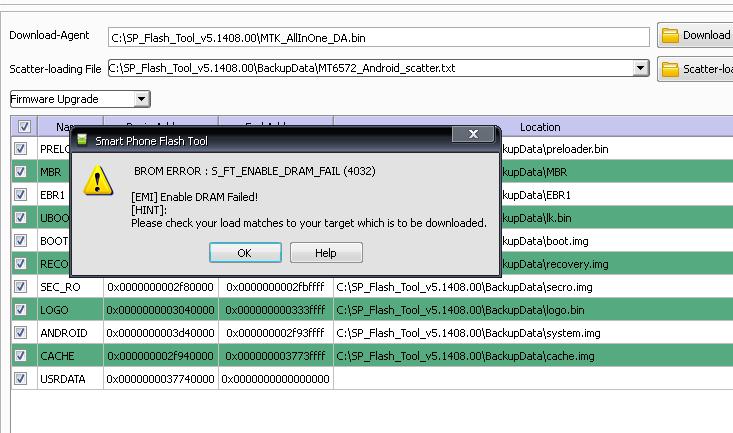This screenshot has width=733, height=433.
Task: Open the Firmware Upgrade mode dropdown
Action: click(141, 99)
